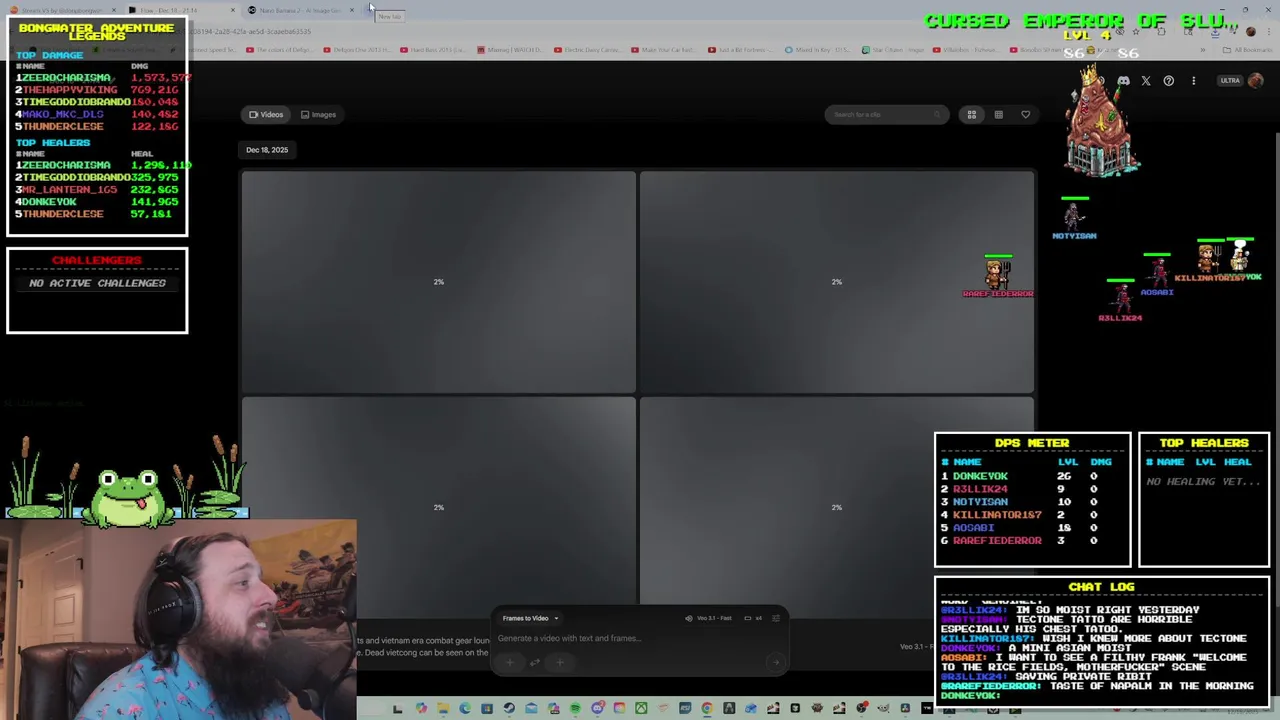Show favorites with the heart icon
Image resolution: width=1280 pixels, height=720 pixels.
pyautogui.click(x=1025, y=114)
